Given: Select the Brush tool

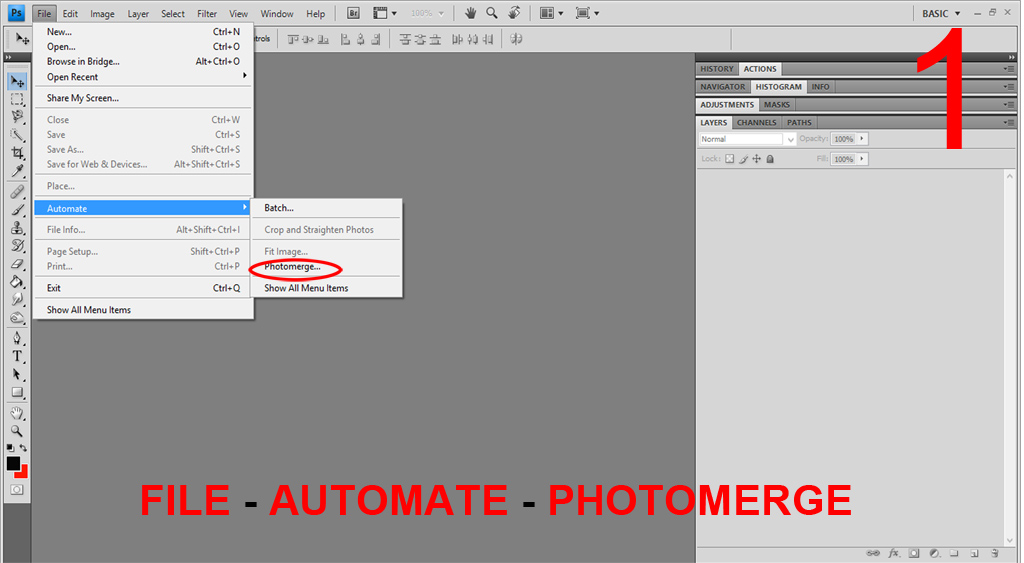Looking at the screenshot, I should coord(17,210).
